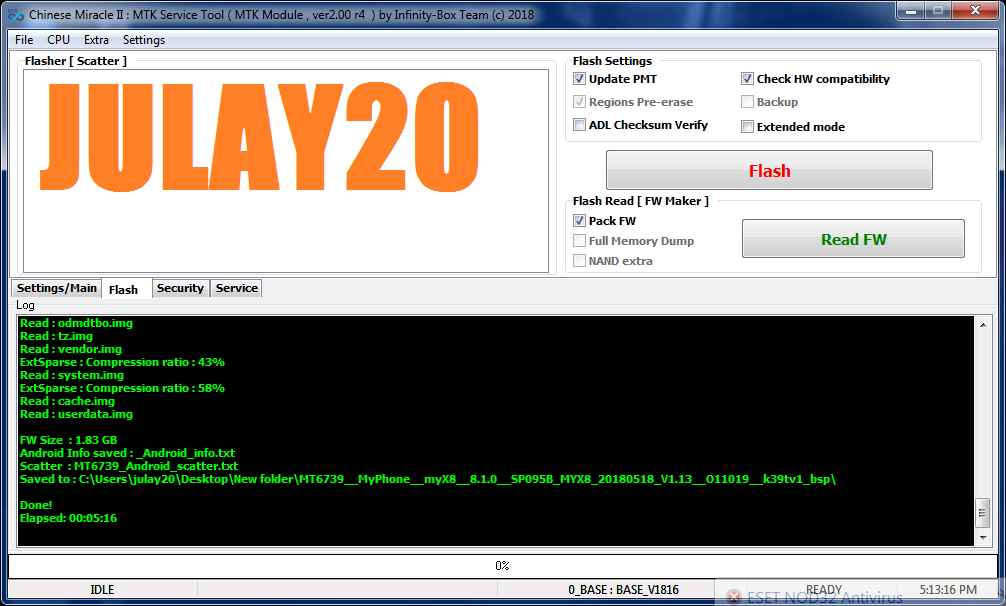Image resolution: width=1006 pixels, height=606 pixels.
Task: Open the Service tab
Action: click(237, 289)
